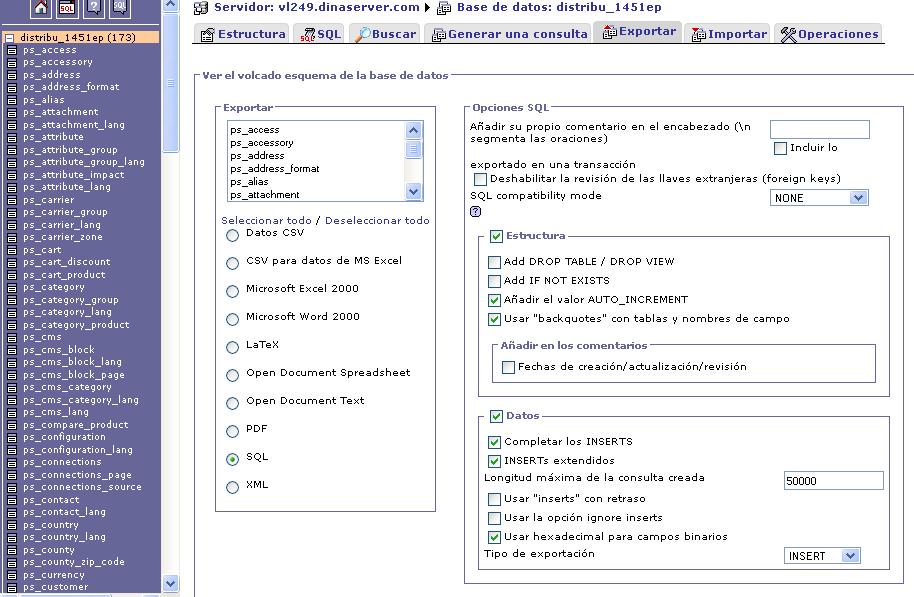Screen dimensions: 914x597
Task: Click the Longitud máxima field showing 50000
Action: pos(834,481)
